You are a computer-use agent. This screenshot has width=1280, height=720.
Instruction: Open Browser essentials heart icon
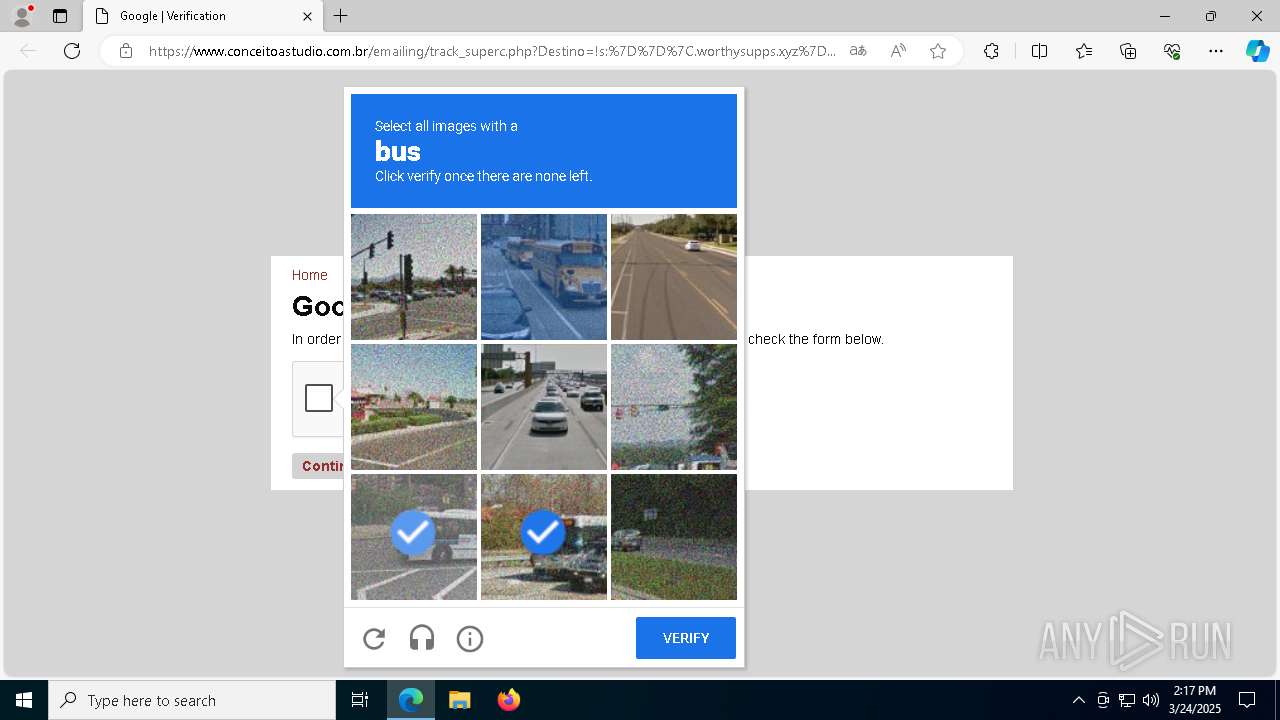pyautogui.click(x=1172, y=51)
